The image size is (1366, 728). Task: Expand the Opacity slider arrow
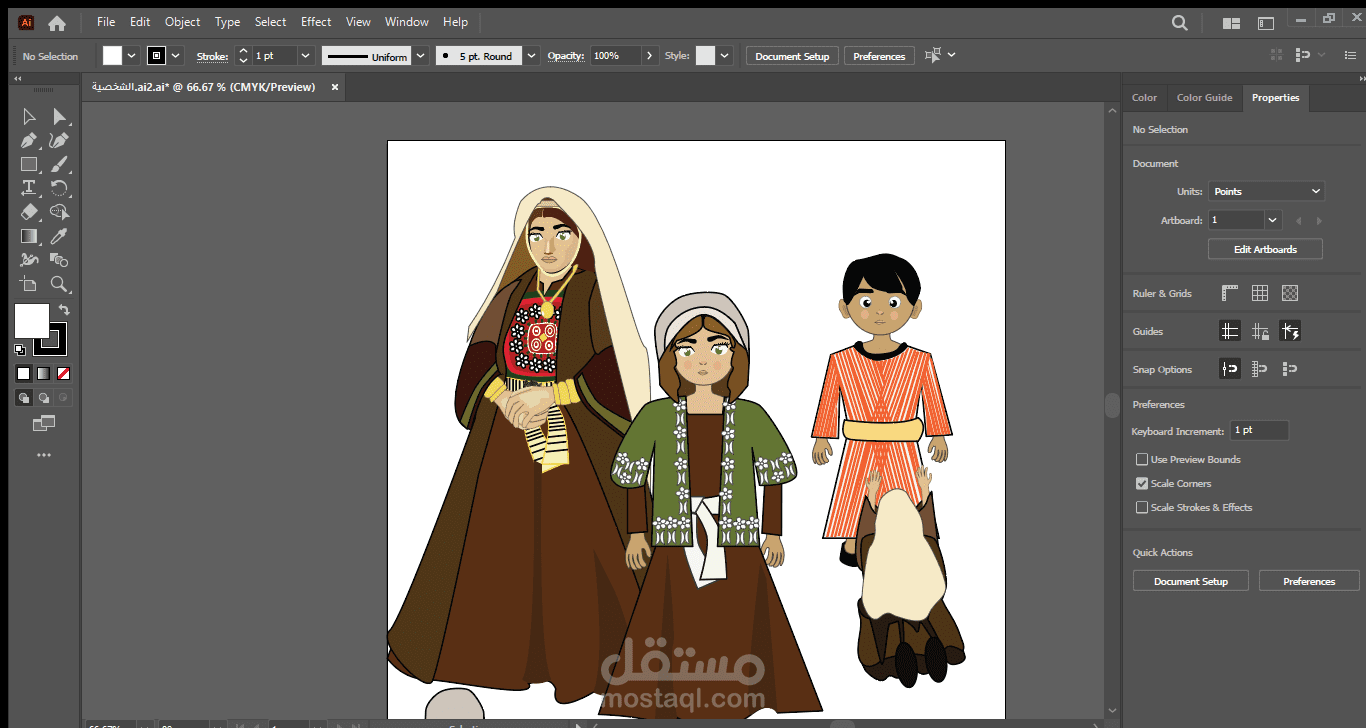click(650, 56)
